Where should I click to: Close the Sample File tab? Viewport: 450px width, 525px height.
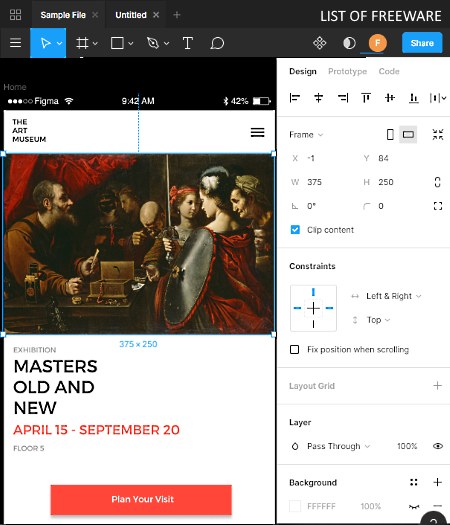[95, 15]
